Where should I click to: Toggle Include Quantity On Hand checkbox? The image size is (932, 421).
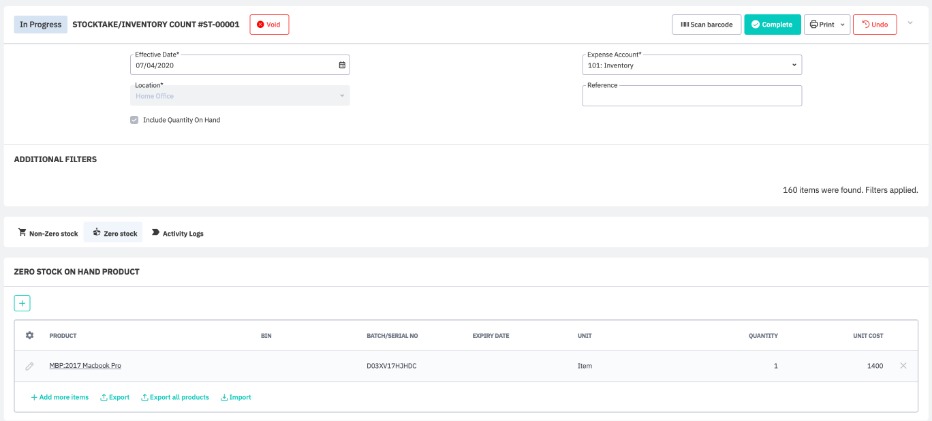coord(135,120)
